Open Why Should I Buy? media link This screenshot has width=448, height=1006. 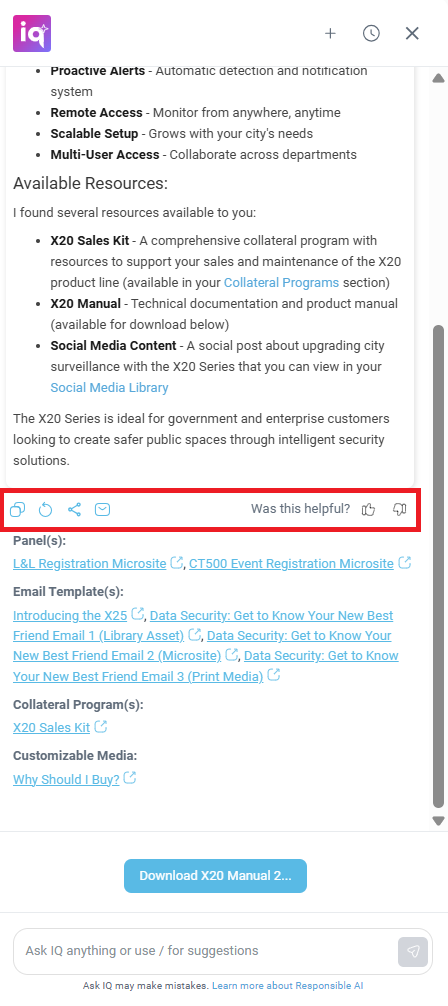(66, 780)
